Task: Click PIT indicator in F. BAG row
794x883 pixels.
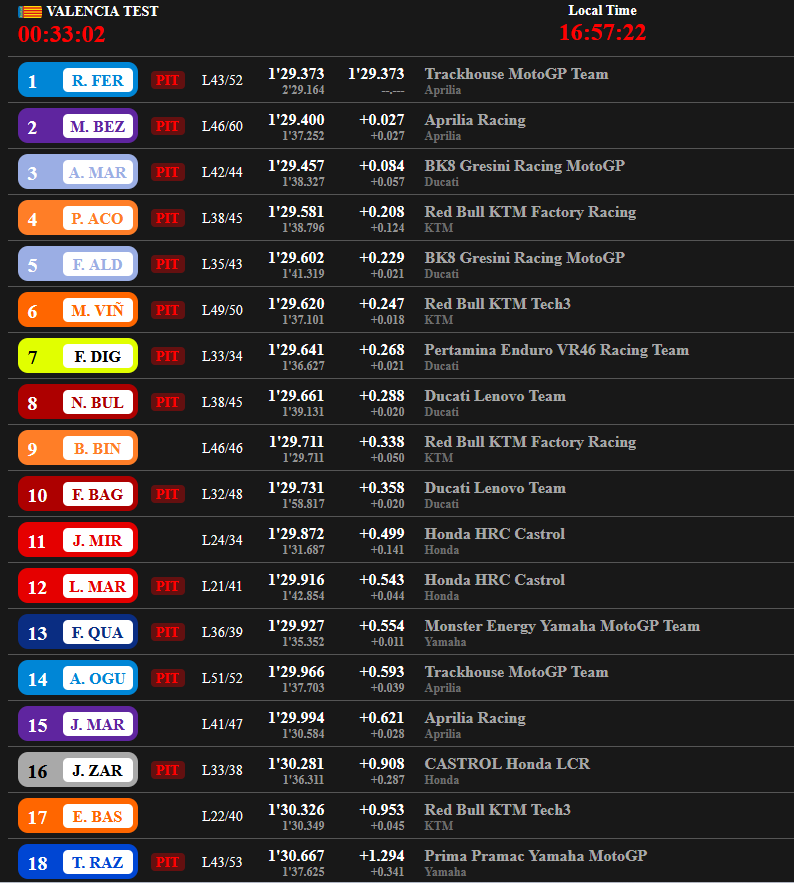Action: tap(167, 494)
